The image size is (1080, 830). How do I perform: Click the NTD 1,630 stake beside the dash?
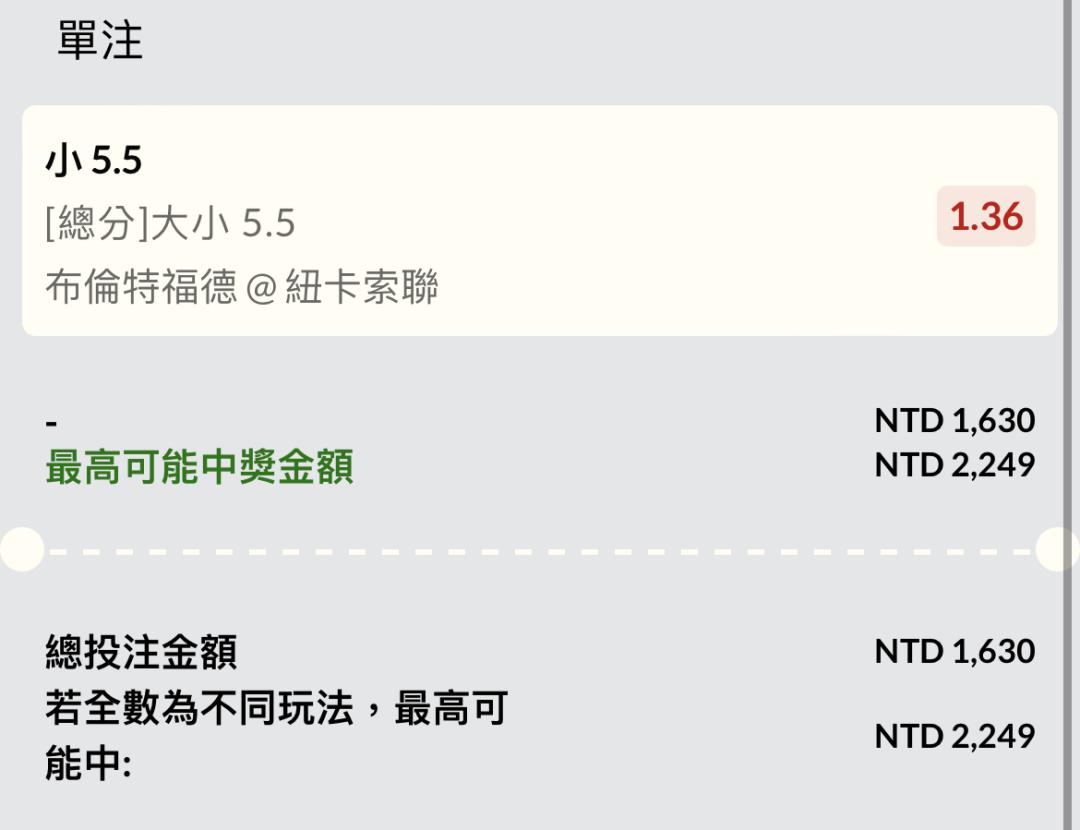pyautogui.click(x=954, y=421)
